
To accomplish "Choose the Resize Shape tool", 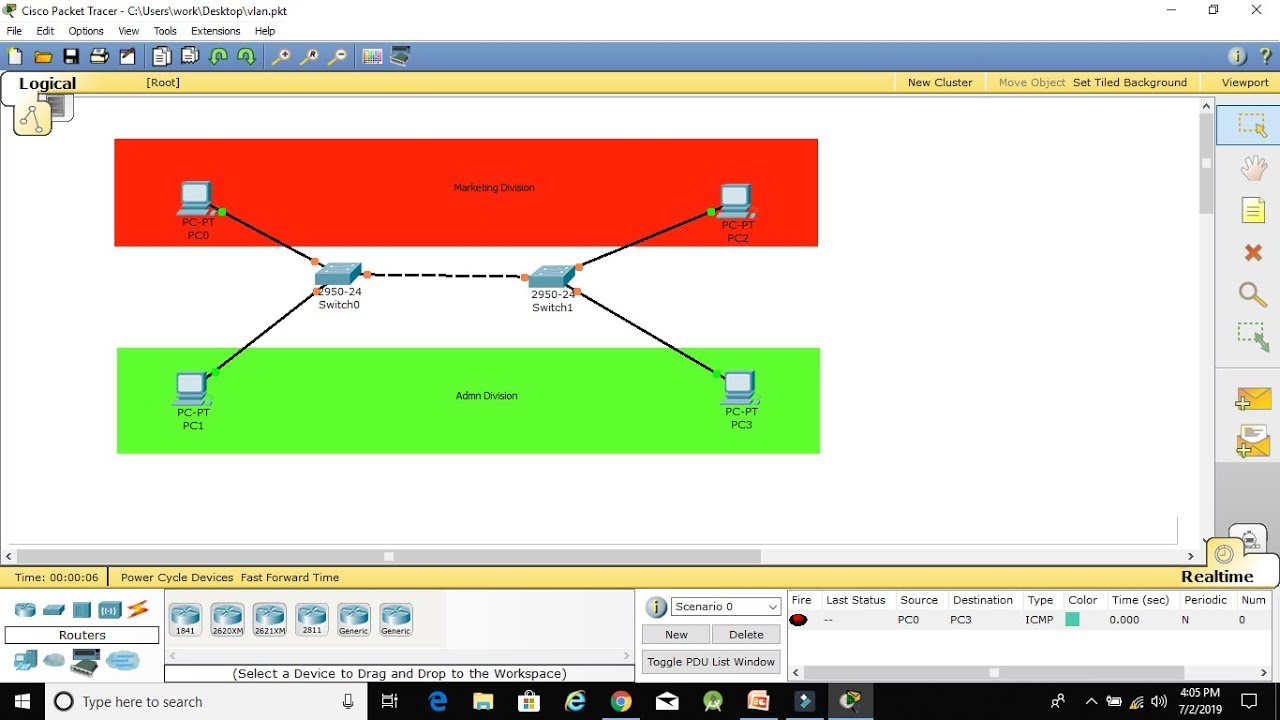I will tap(1253, 337).
